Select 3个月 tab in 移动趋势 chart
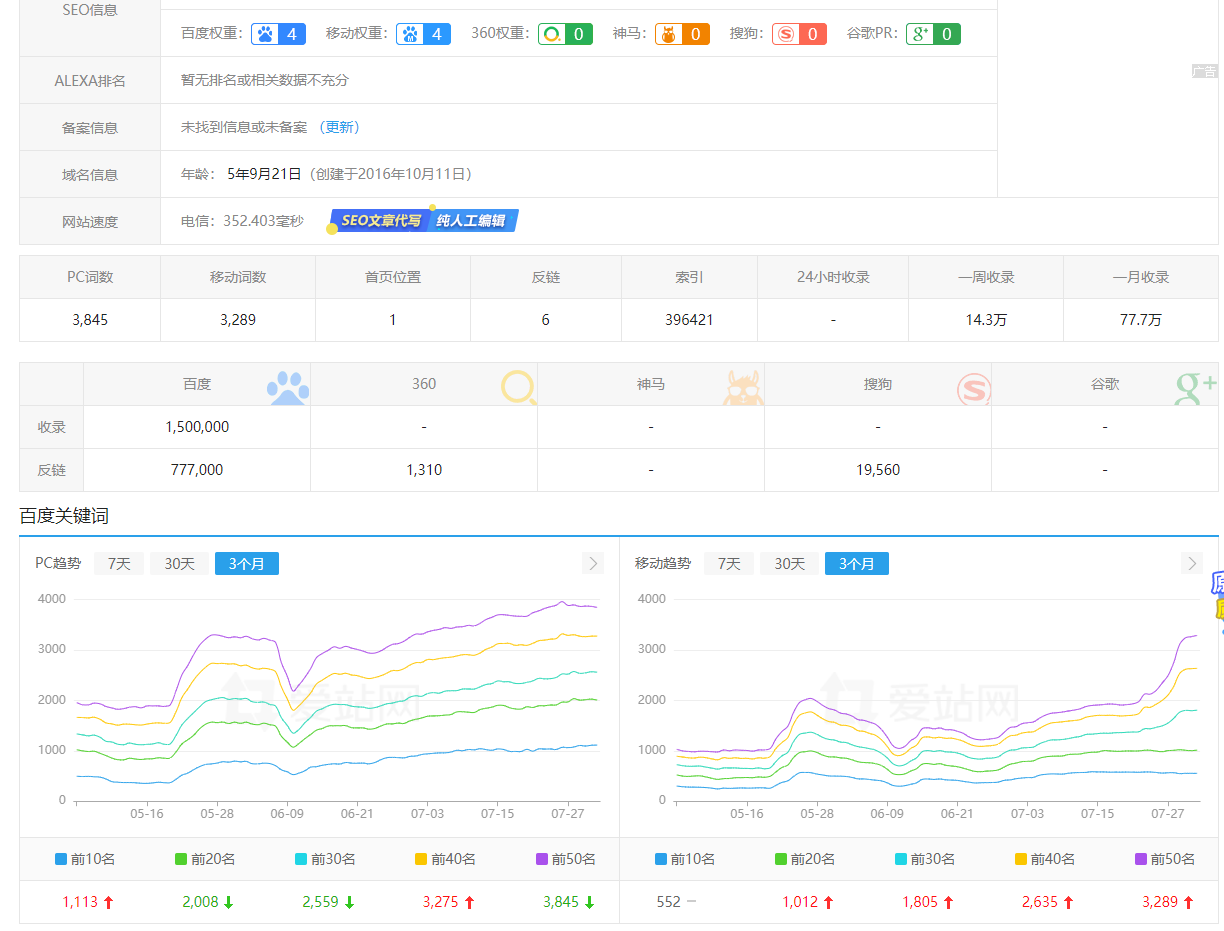 coord(857,564)
